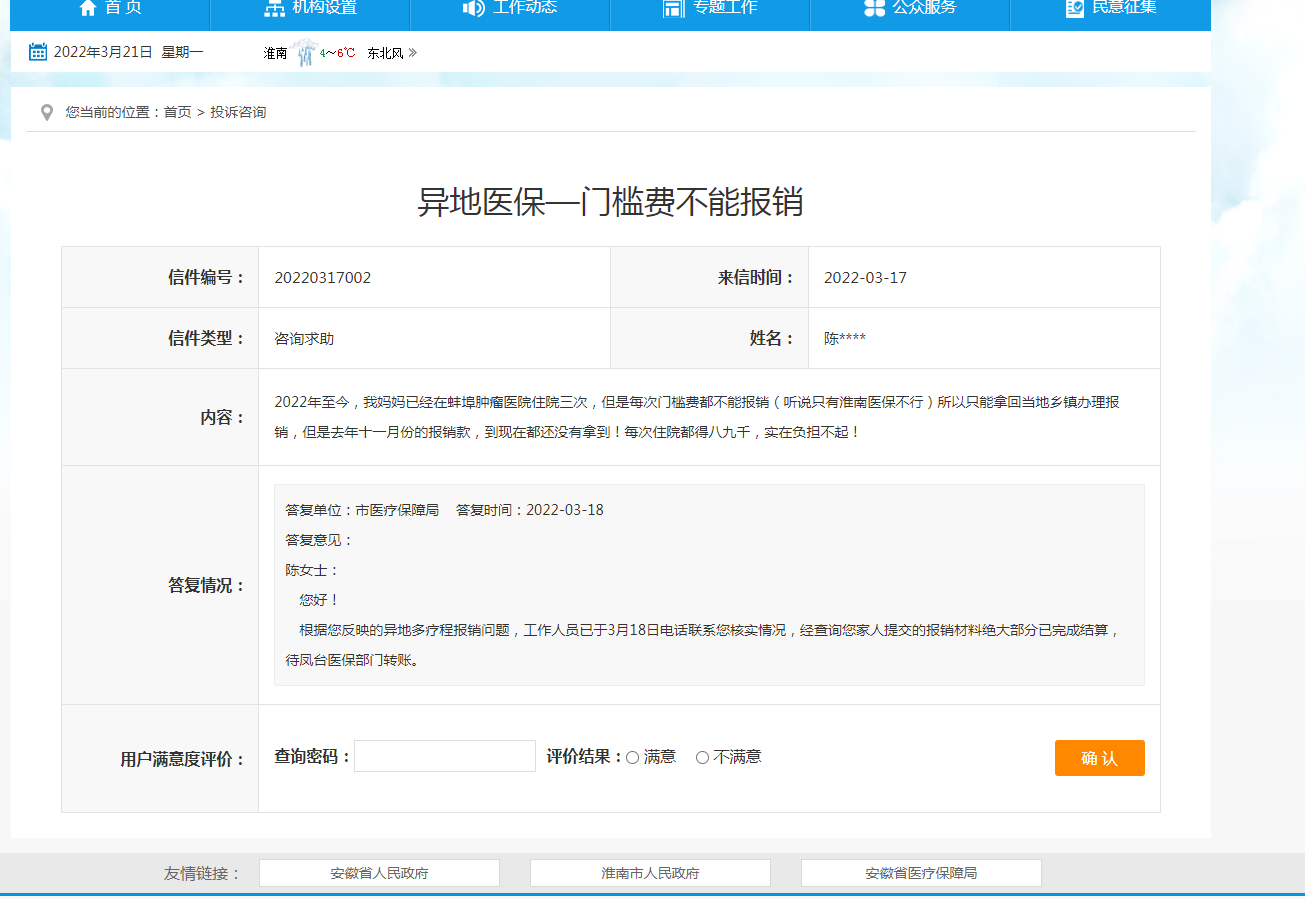The image size is (1305, 899).
Task: Click the location pin in the breadcrumb bar
Action: (47, 112)
